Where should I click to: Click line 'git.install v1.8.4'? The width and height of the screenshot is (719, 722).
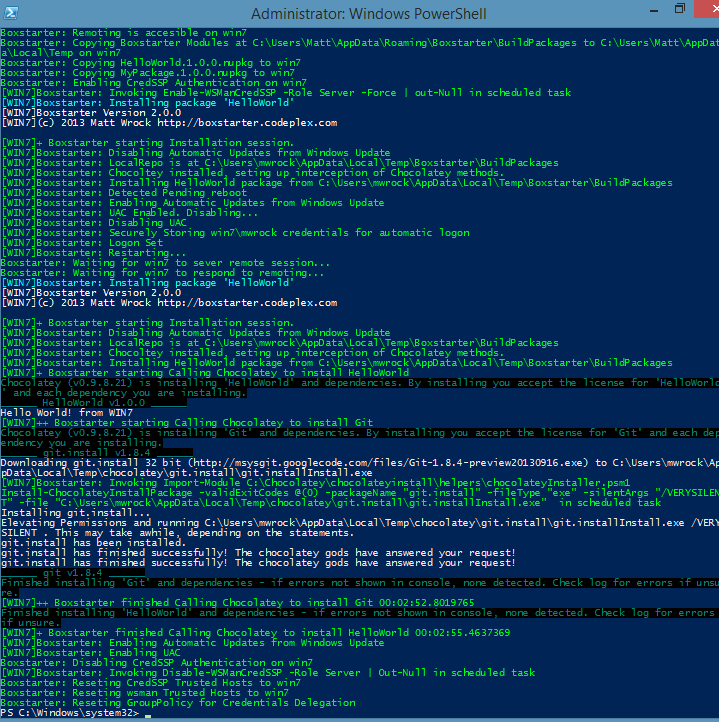[97, 453]
